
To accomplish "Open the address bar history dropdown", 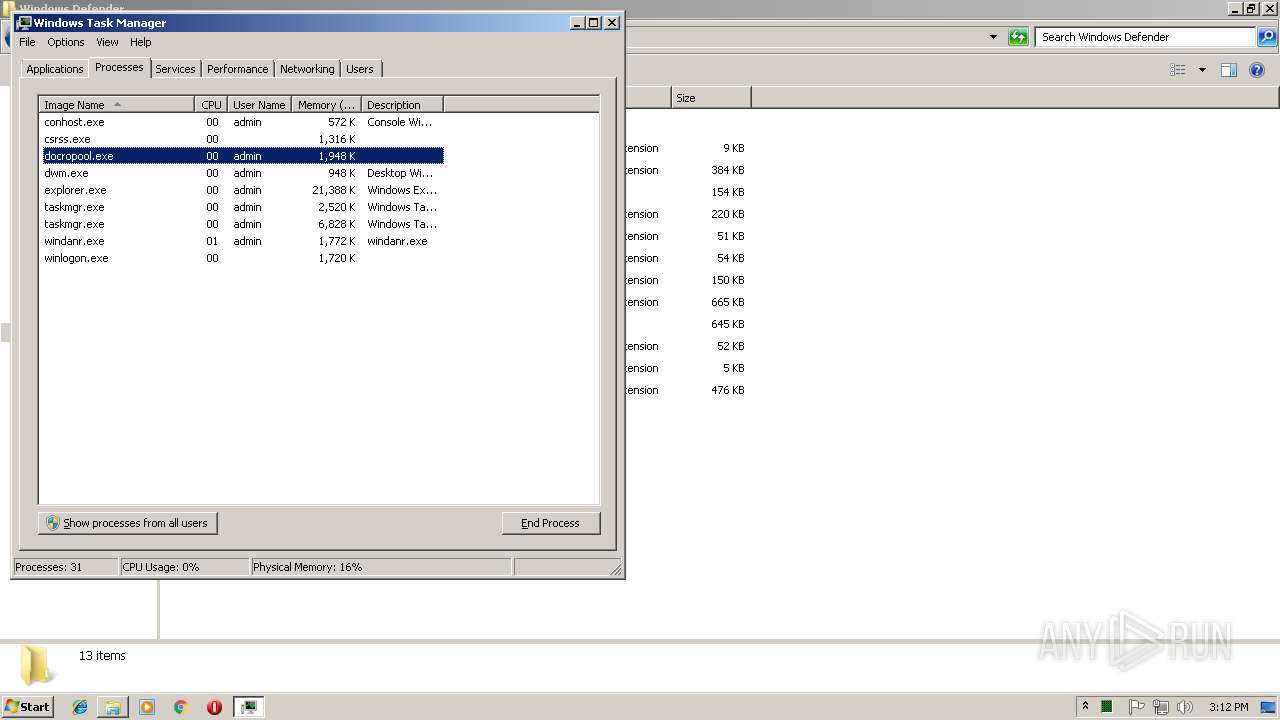I will tap(993, 37).
